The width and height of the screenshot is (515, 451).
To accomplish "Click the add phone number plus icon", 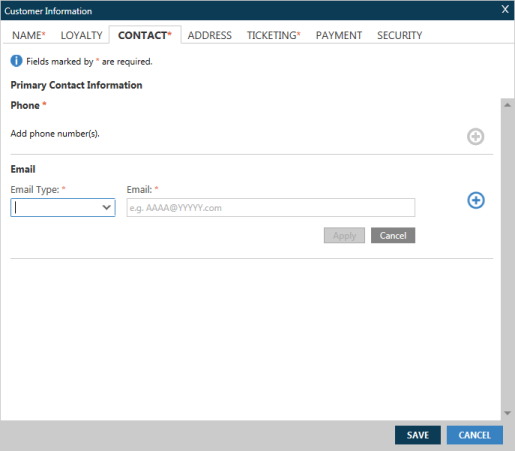I will click(475, 136).
